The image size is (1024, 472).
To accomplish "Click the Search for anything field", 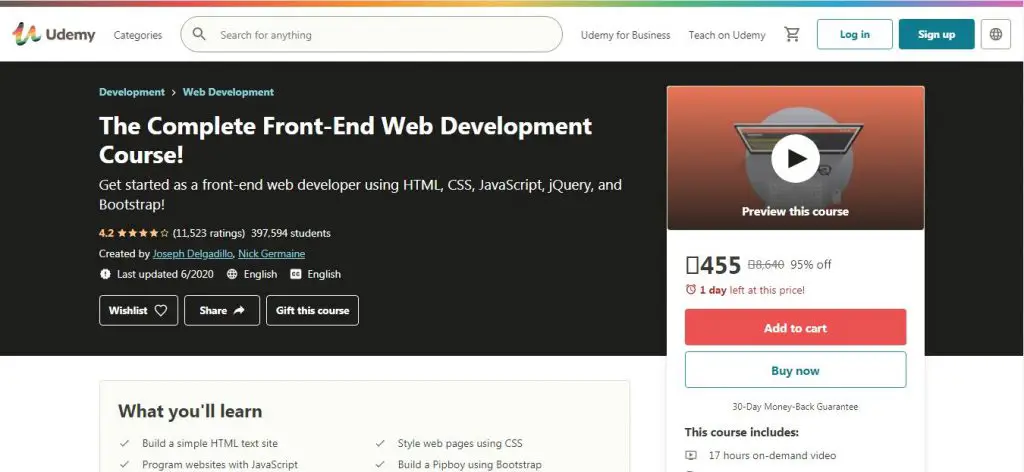I will pos(380,35).
